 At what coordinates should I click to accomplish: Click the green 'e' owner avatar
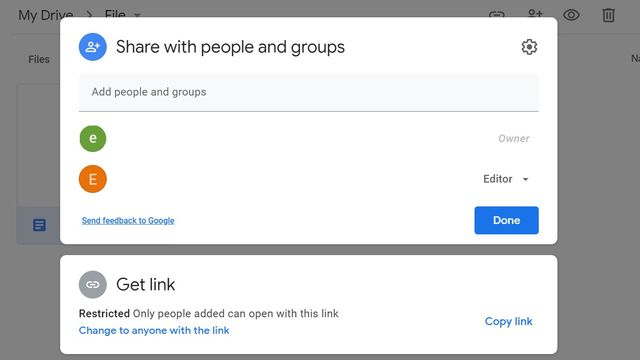point(93,138)
